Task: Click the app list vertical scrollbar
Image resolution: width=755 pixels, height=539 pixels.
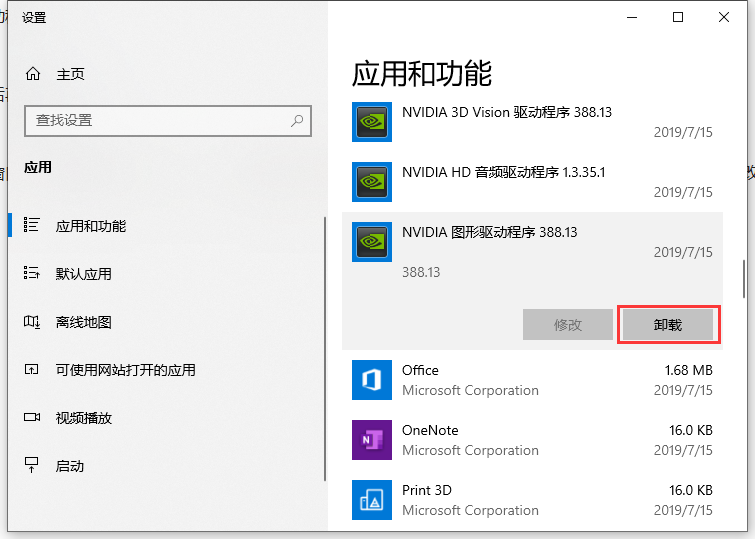Action: [744, 279]
